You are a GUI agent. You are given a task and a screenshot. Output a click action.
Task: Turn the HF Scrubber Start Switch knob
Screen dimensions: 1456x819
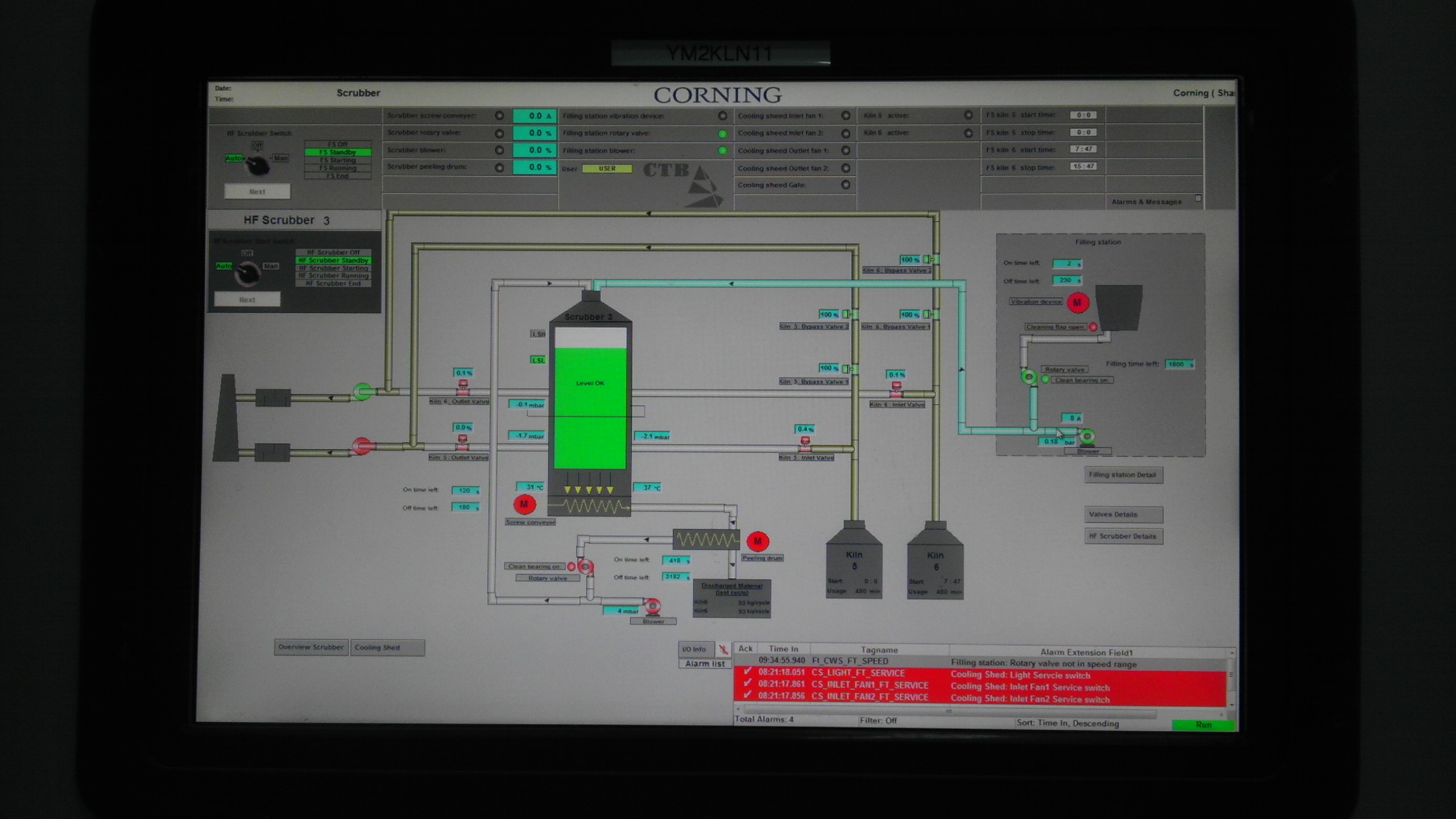click(248, 274)
